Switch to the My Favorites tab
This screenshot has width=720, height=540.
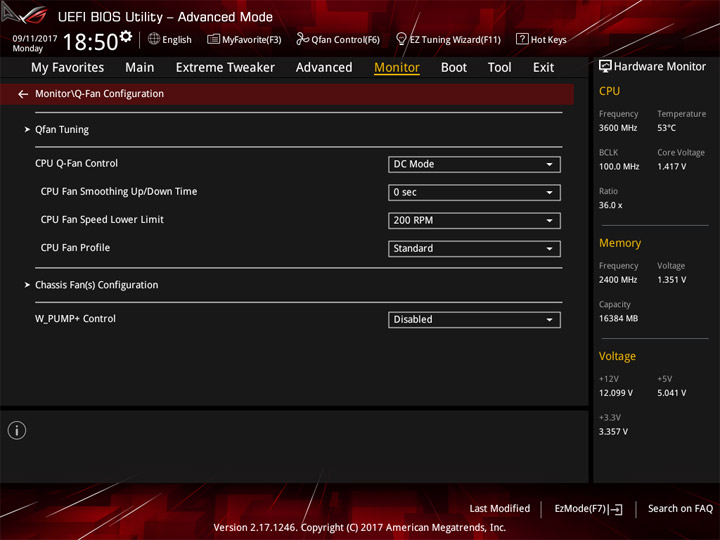point(68,68)
